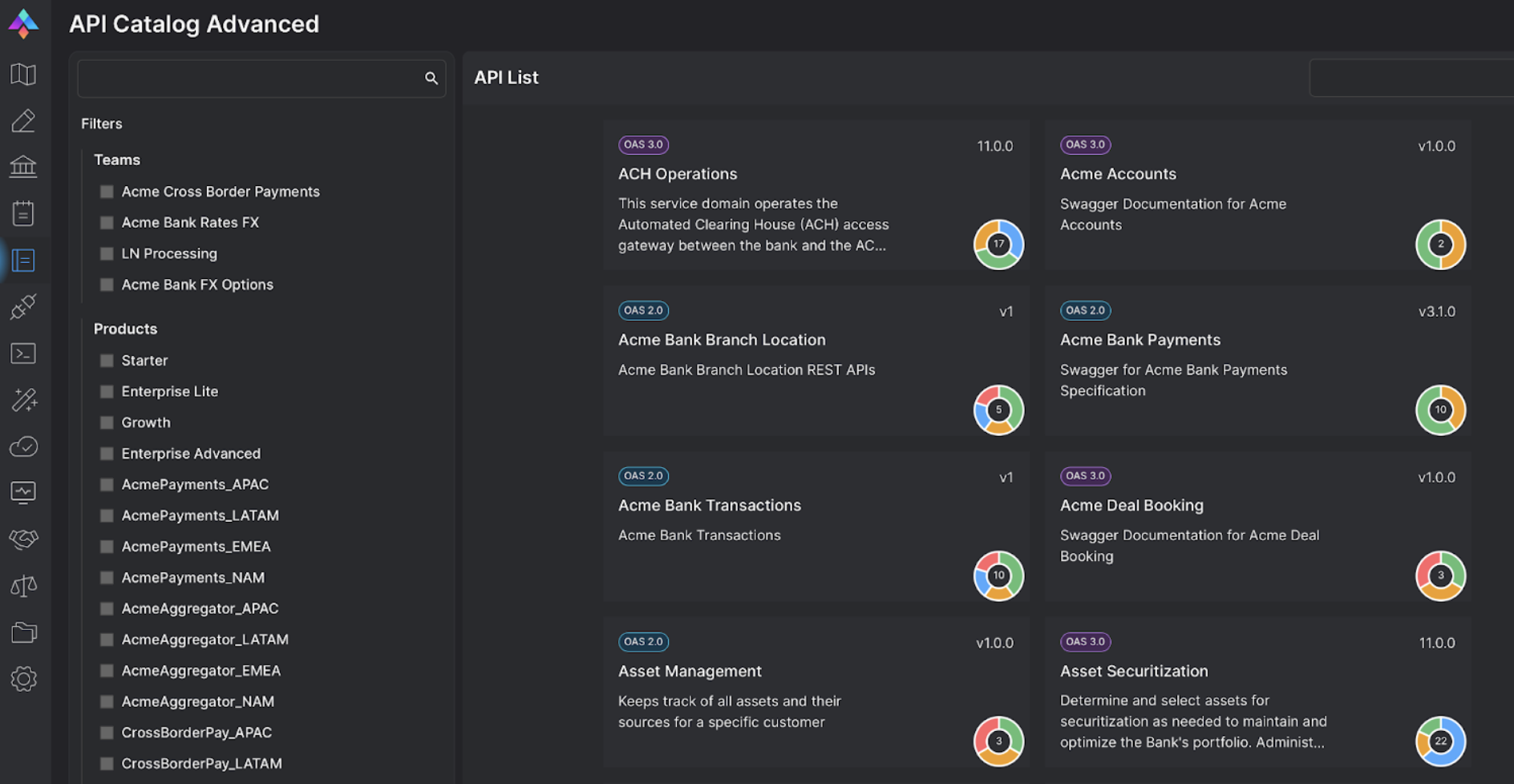This screenshot has height=784, width=1514.
Task: Click the filter search input field
Action: 250,79
